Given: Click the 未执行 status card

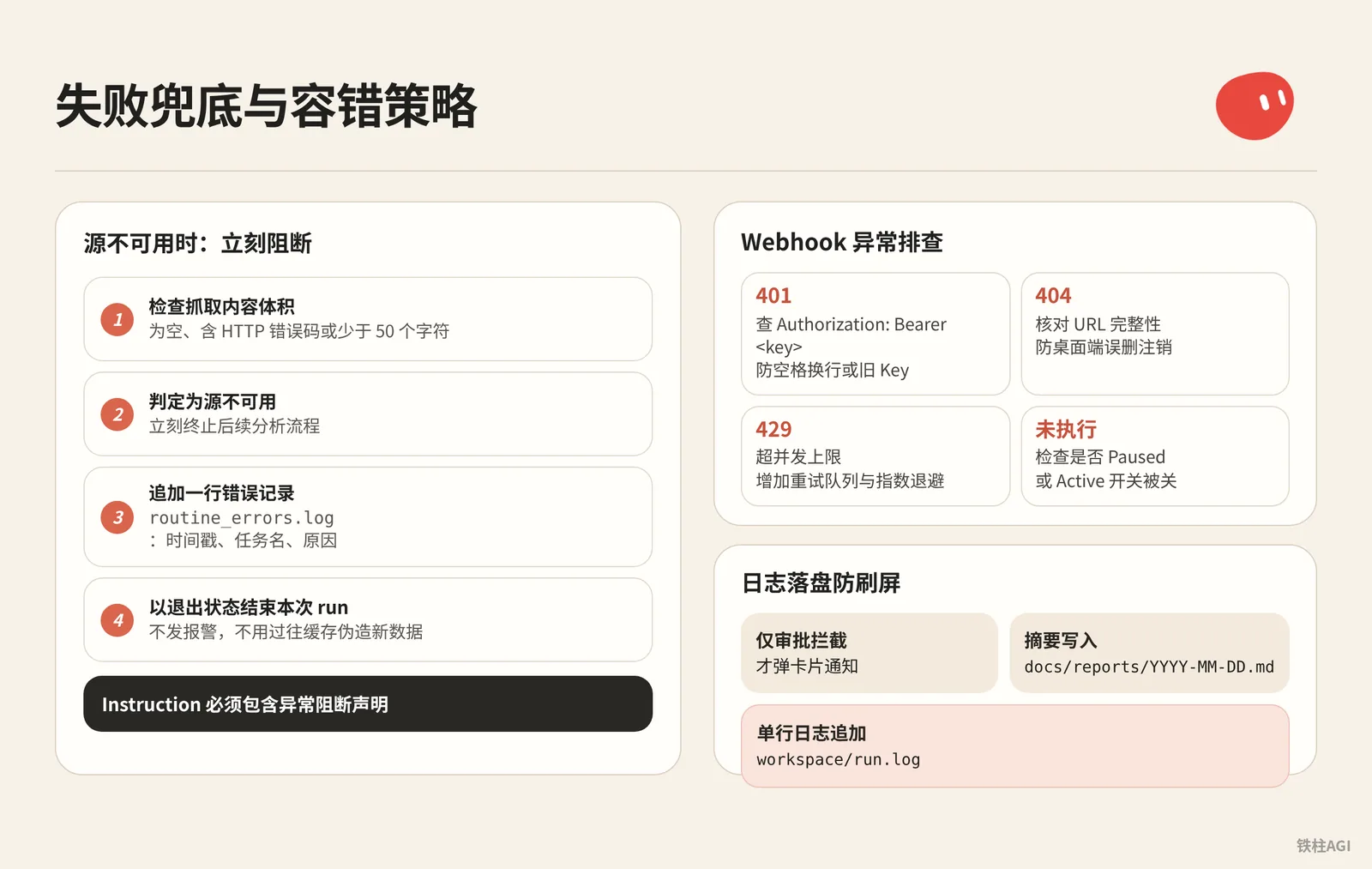Looking at the screenshot, I should 1155,456.
